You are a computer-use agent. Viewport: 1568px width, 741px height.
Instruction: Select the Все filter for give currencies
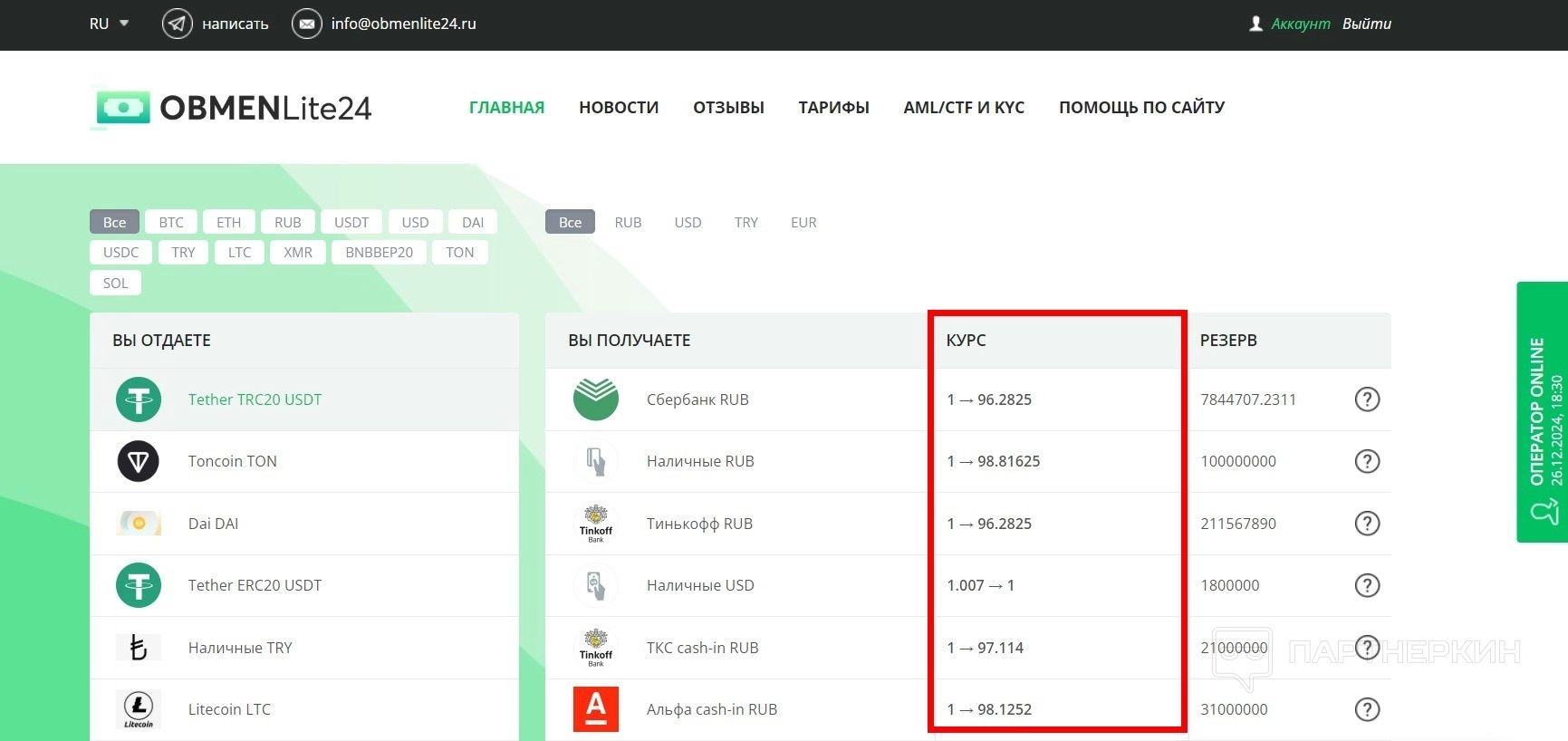point(115,222)
